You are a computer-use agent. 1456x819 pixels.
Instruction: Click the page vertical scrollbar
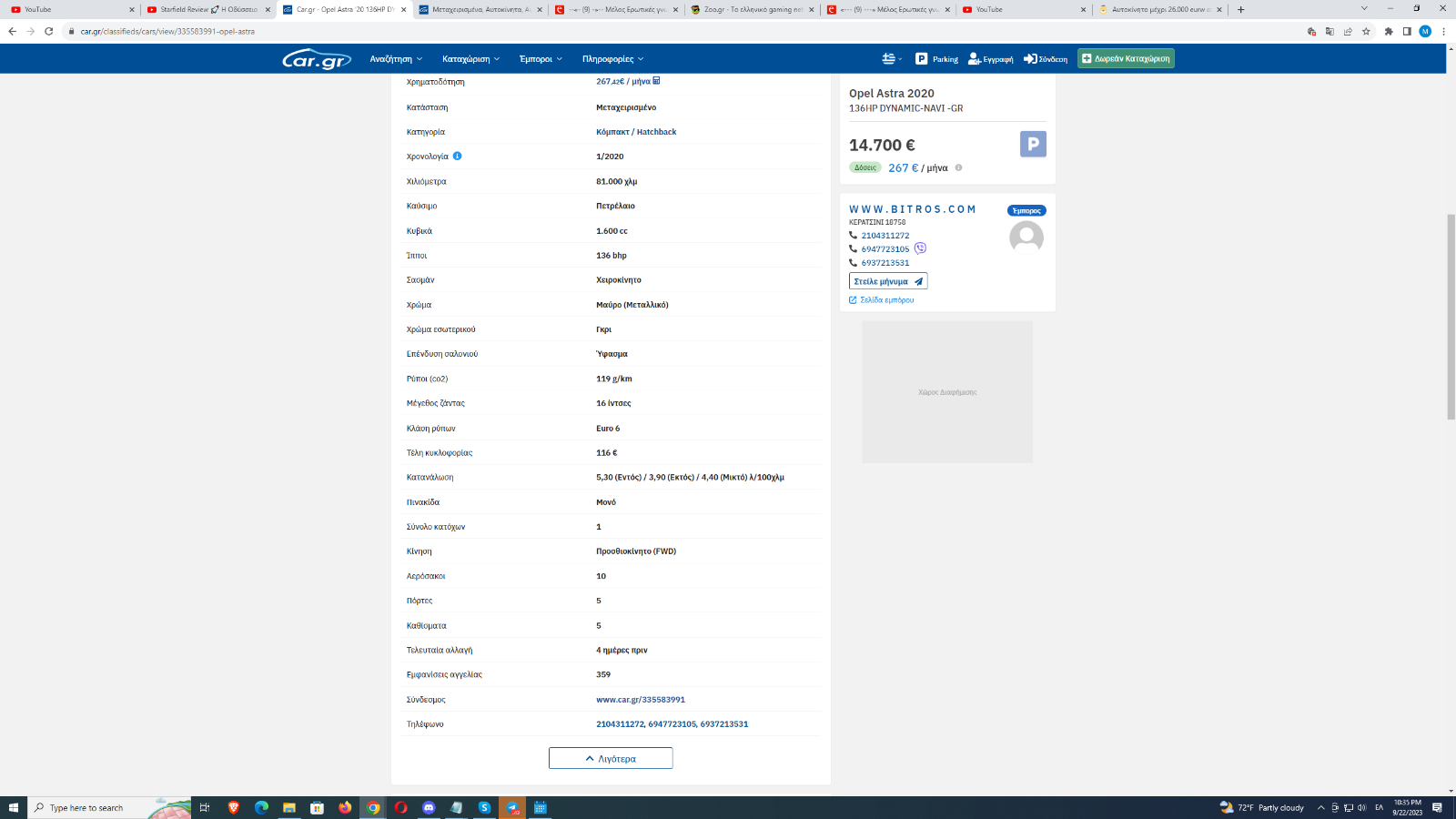tap(1451, 317)
